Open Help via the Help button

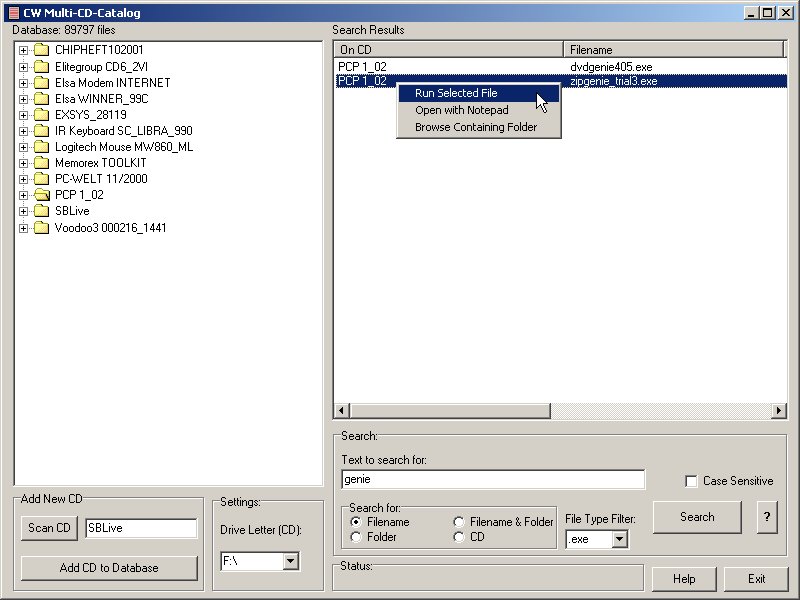[684, 579]
